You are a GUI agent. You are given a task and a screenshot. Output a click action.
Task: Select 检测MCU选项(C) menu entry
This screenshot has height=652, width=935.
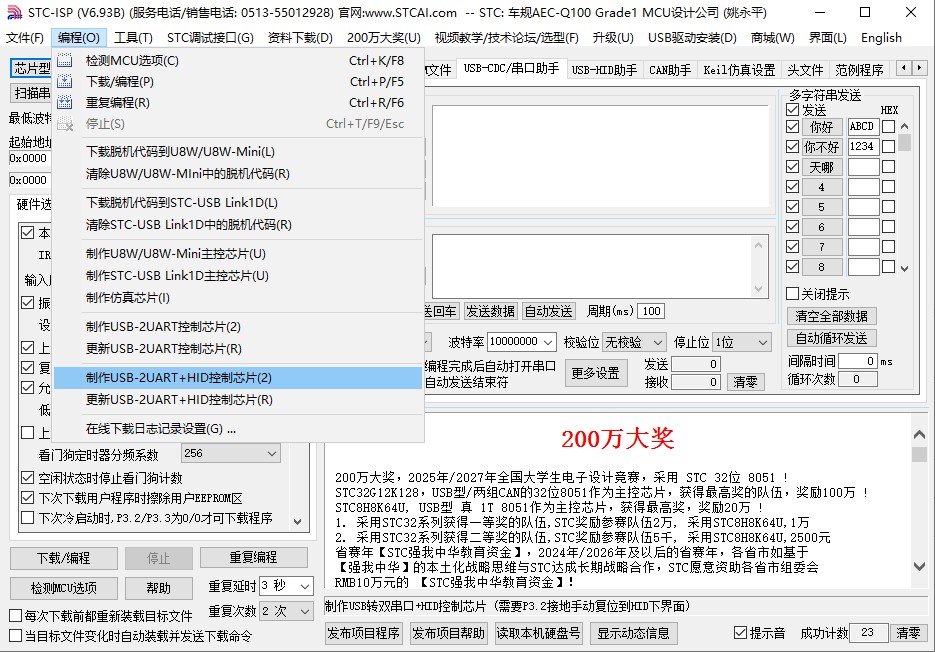pyautogui.click(x=239, y=60)
